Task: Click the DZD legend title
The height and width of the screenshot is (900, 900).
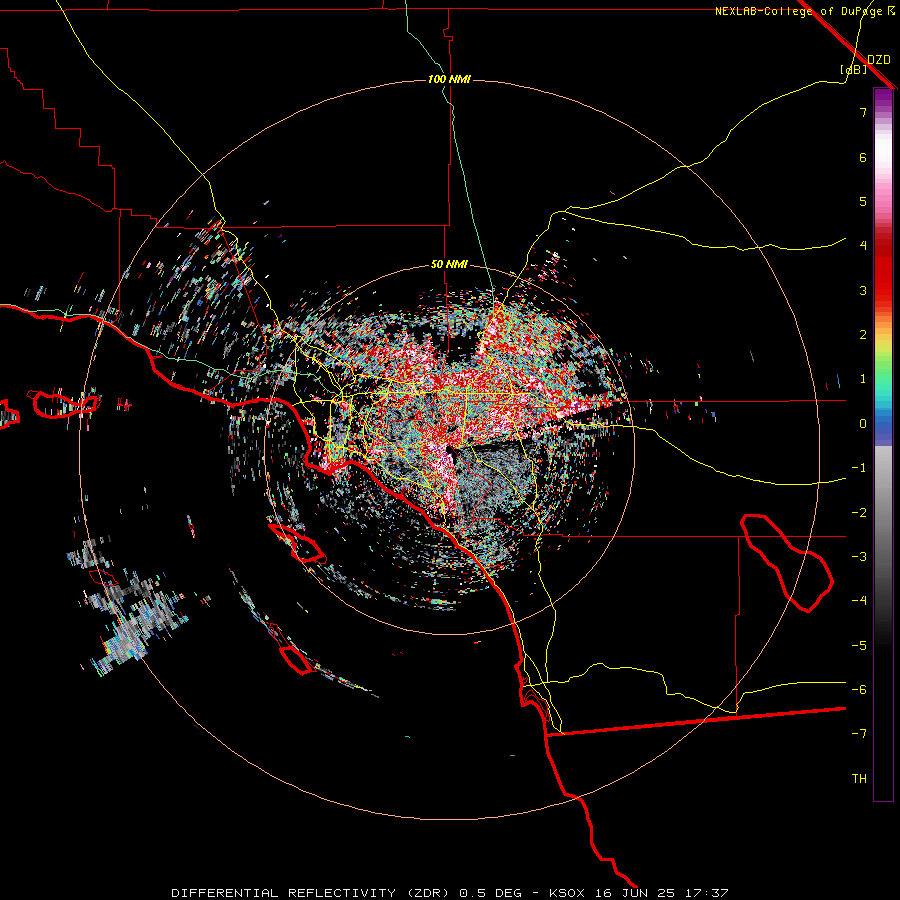Action: 879,60
